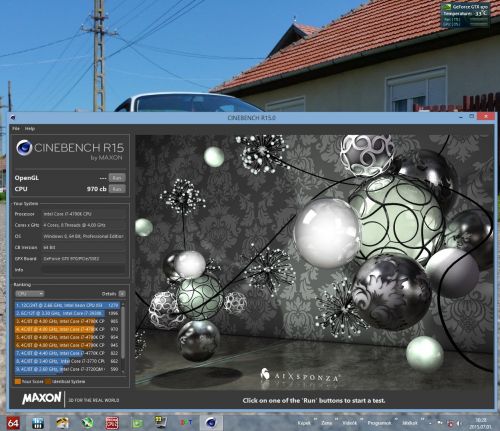Click the Cinebench icon in the title bar
This screenshot has height=431, width=500.
coord(13,118)
